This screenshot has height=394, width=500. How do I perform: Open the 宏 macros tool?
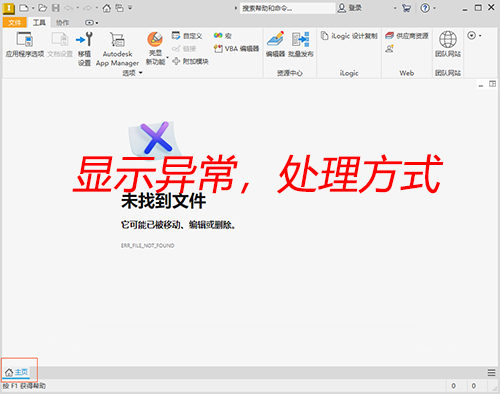click(223, 36)
